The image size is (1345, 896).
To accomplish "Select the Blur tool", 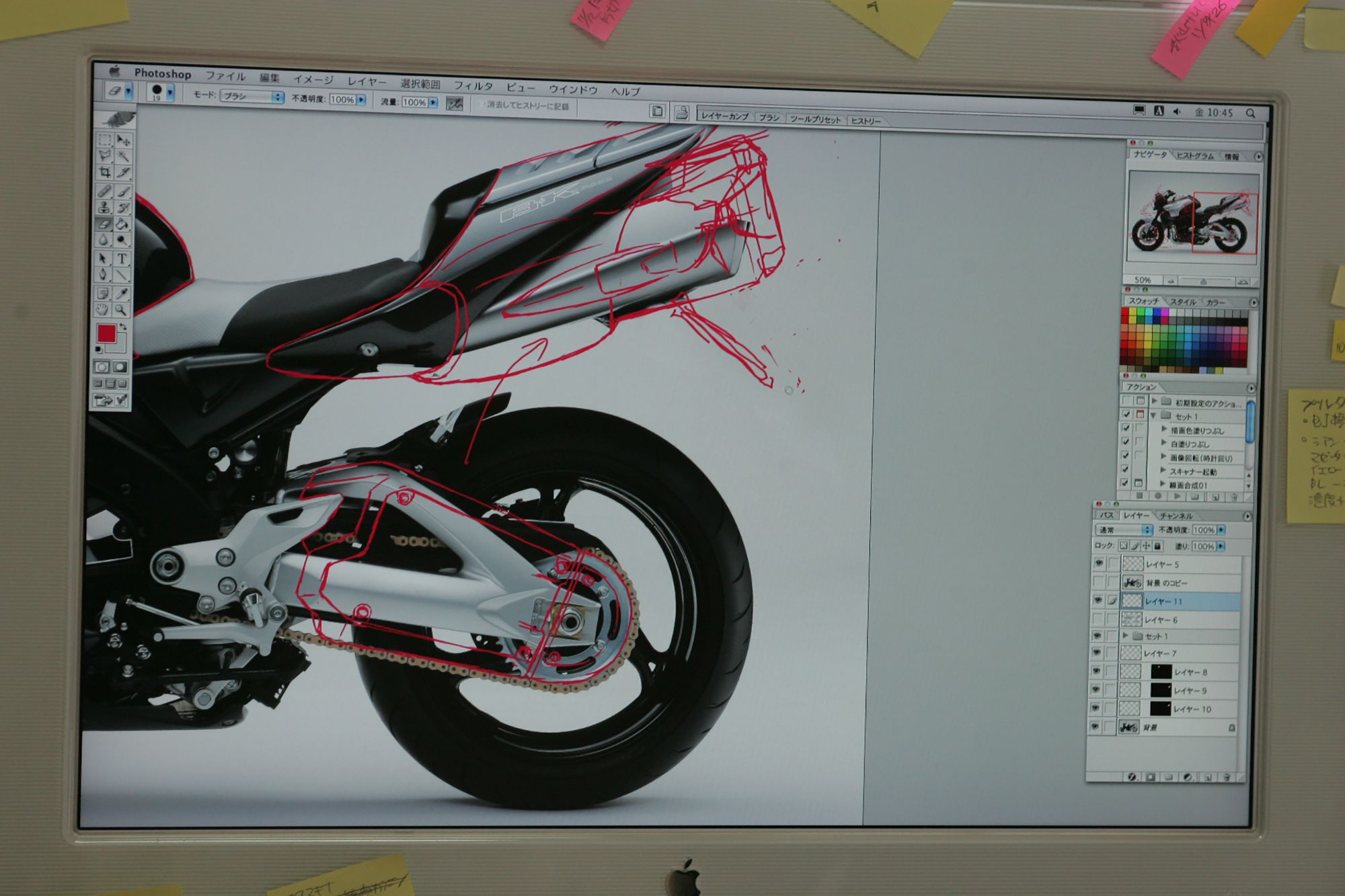I will click(104, 239).
